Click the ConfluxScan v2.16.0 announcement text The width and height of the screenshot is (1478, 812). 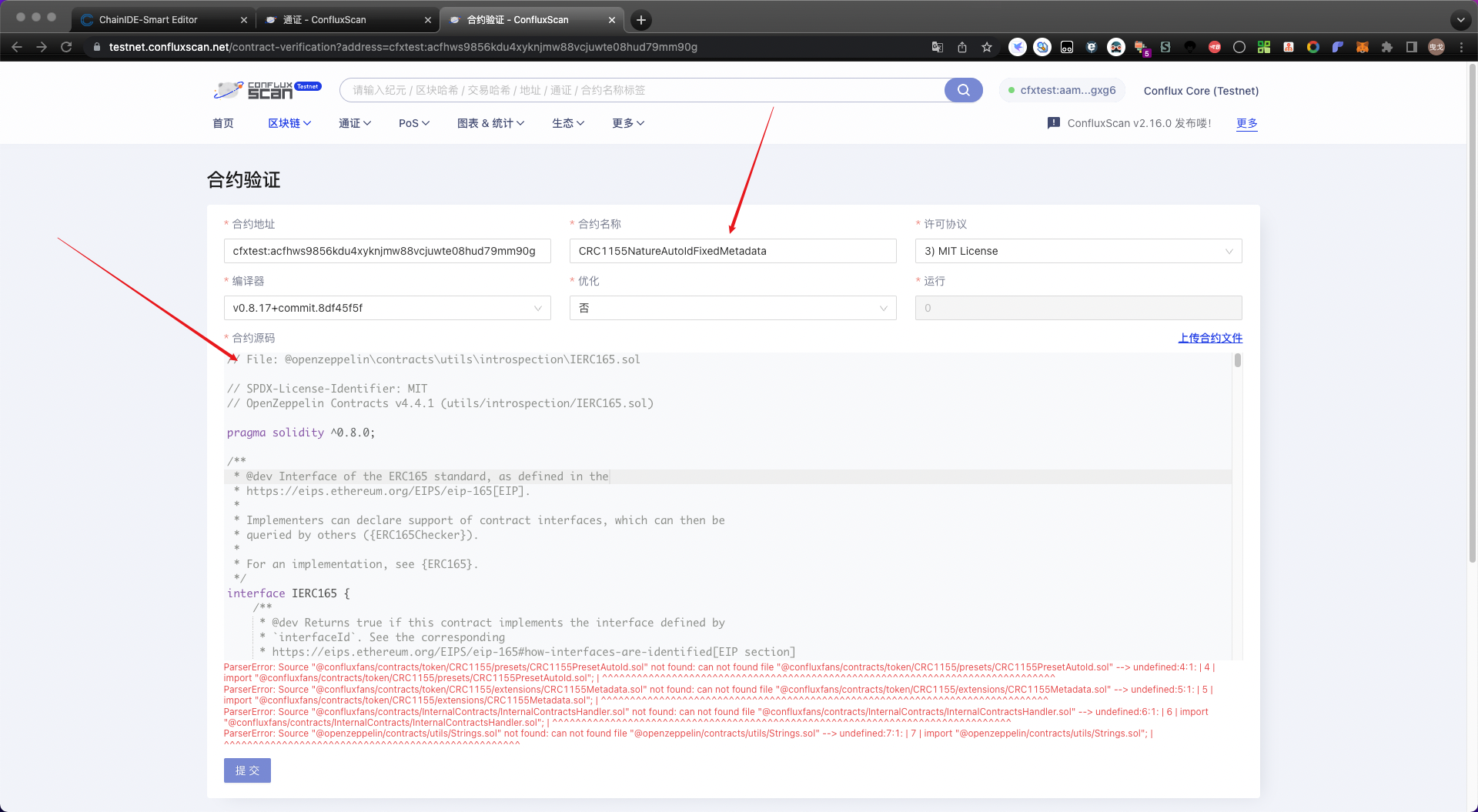pos(1139,123)
